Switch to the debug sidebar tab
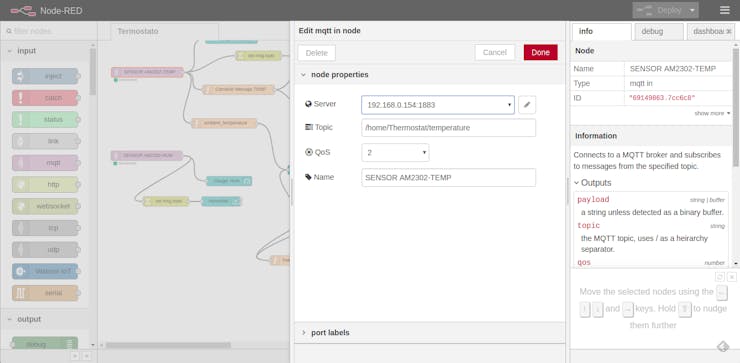Image resolution: width=740 pixels, height=363 pixels. click(658, 31)
